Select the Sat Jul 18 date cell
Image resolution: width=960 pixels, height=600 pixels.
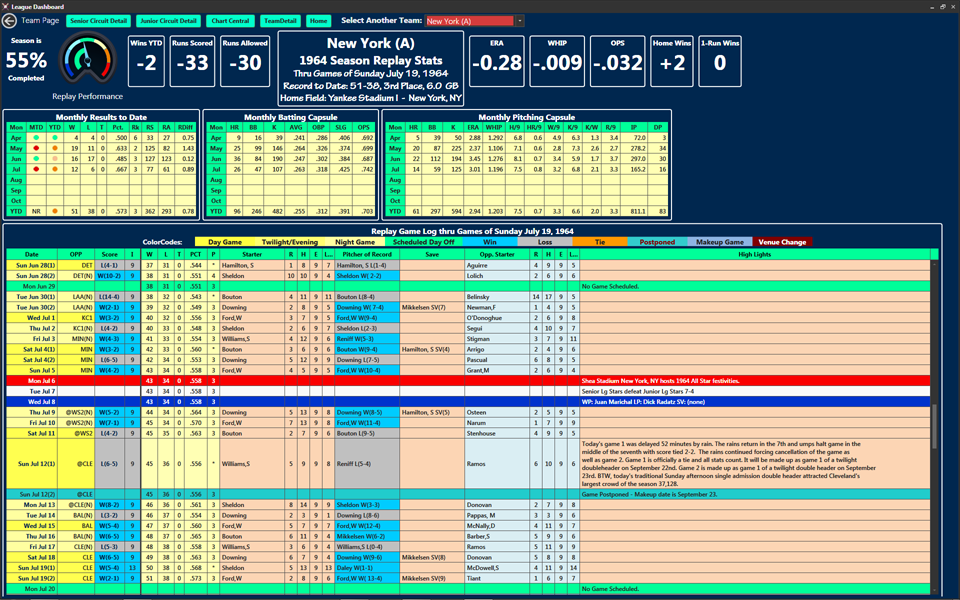pyautogui.click(x=32, y=557)
